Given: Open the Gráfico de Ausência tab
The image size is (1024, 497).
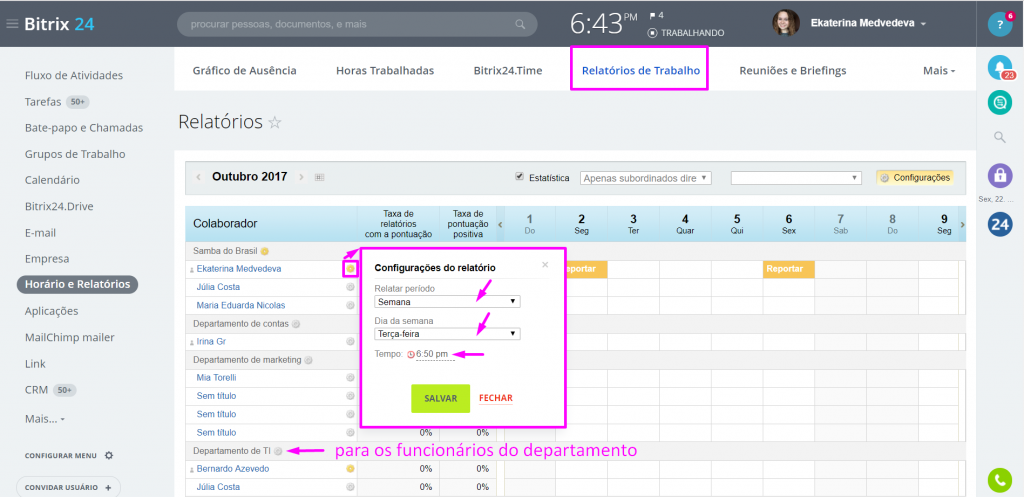Looking at the screenshot, I should tap(244, 71).
